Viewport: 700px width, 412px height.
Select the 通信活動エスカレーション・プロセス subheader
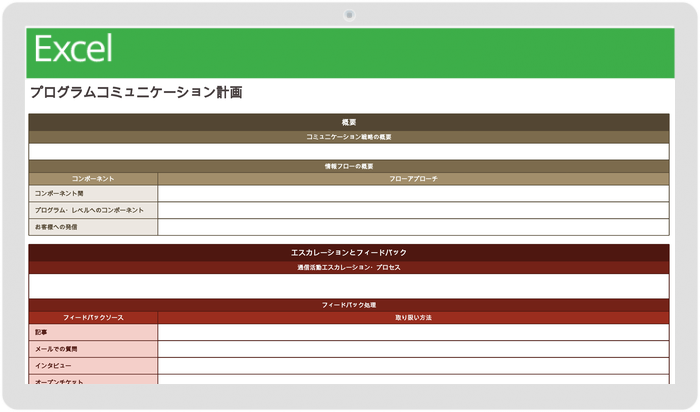(349, 267)
